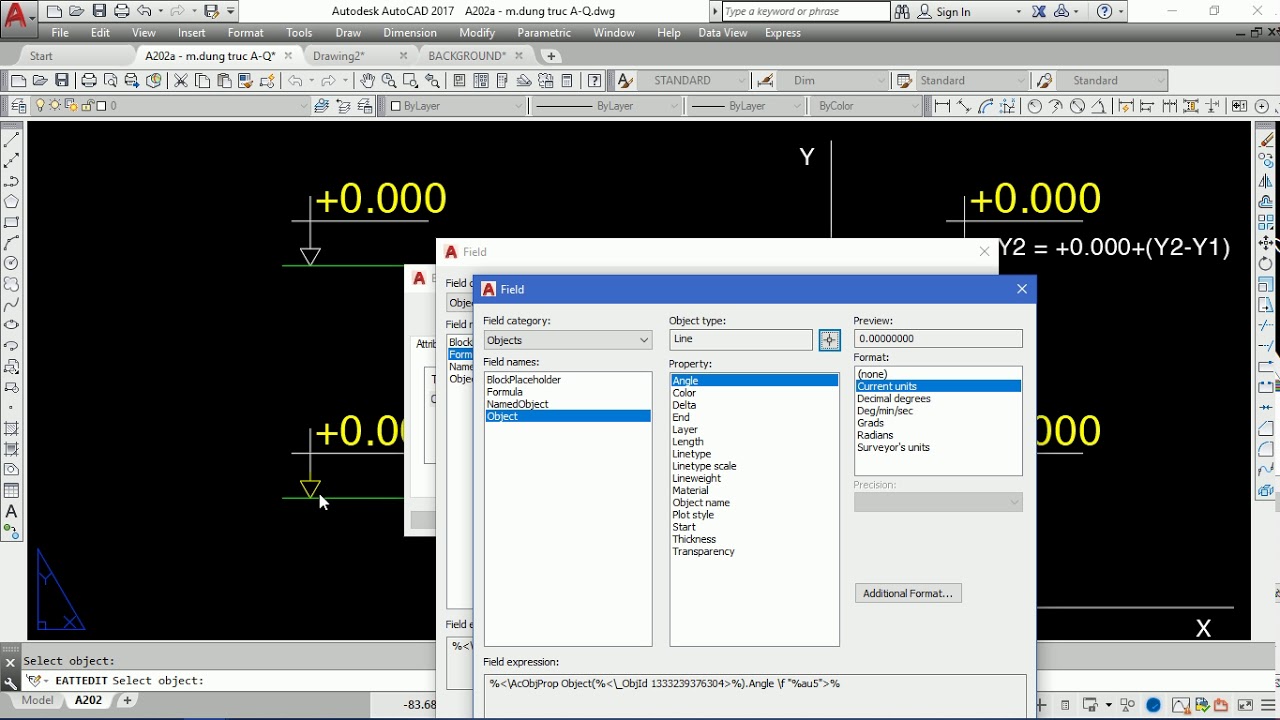This screenshot has height=720, width=1280.
Task: Select NamedObject in Field names list
Action: tap(518, 404)
